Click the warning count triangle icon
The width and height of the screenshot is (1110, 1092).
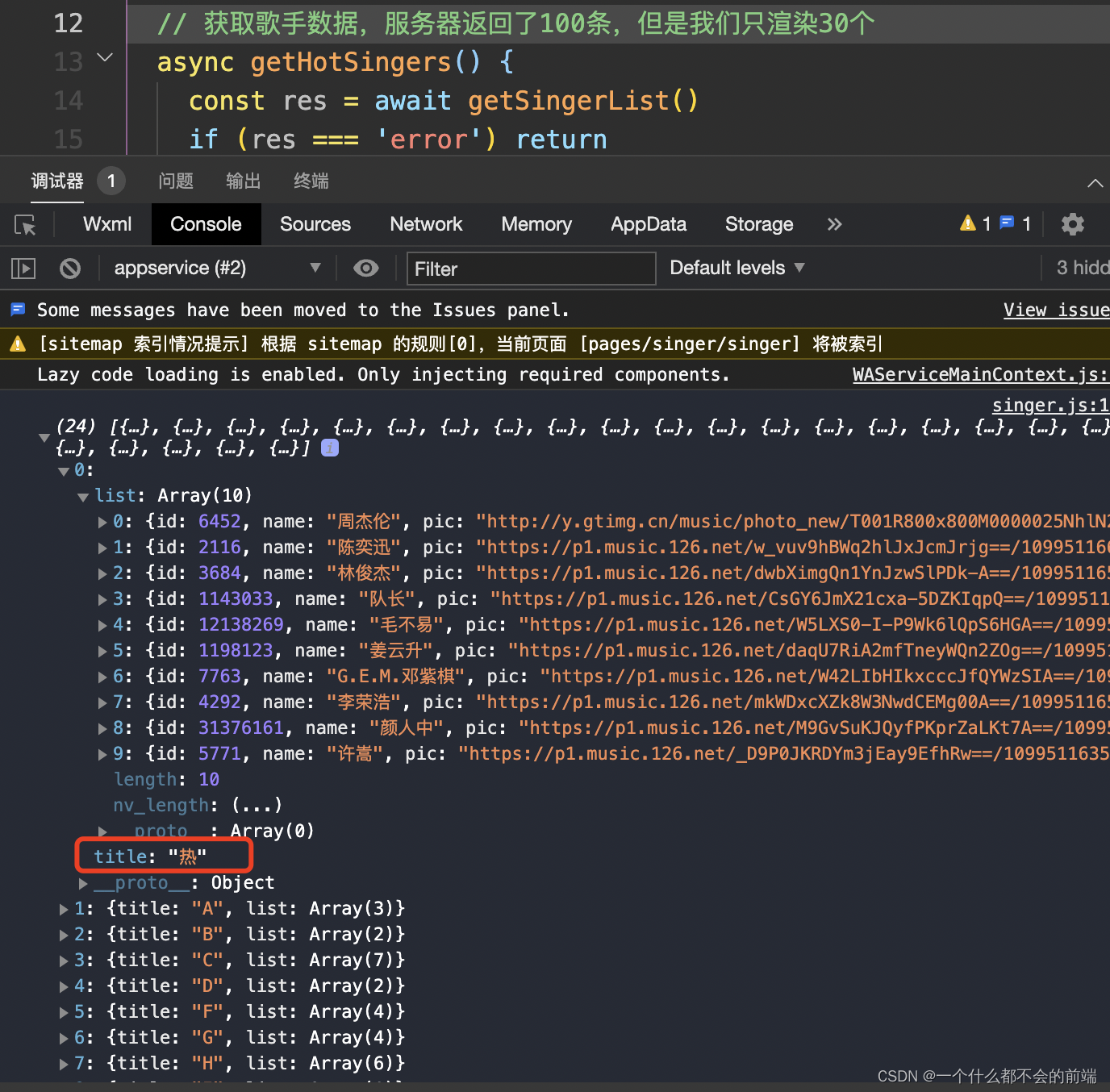tap(968, 223)
